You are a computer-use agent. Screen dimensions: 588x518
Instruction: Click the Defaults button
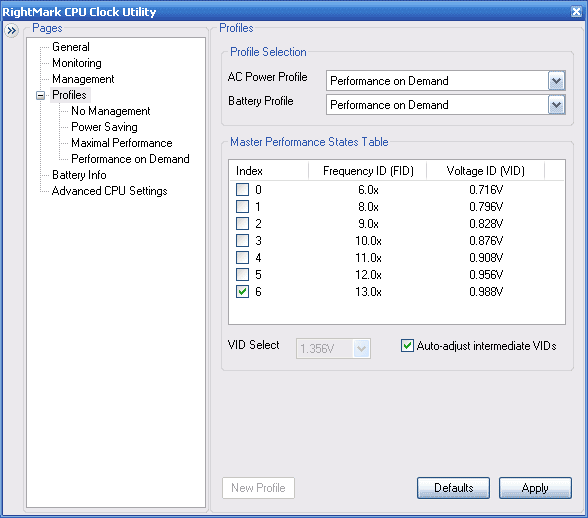pos(453,488)
